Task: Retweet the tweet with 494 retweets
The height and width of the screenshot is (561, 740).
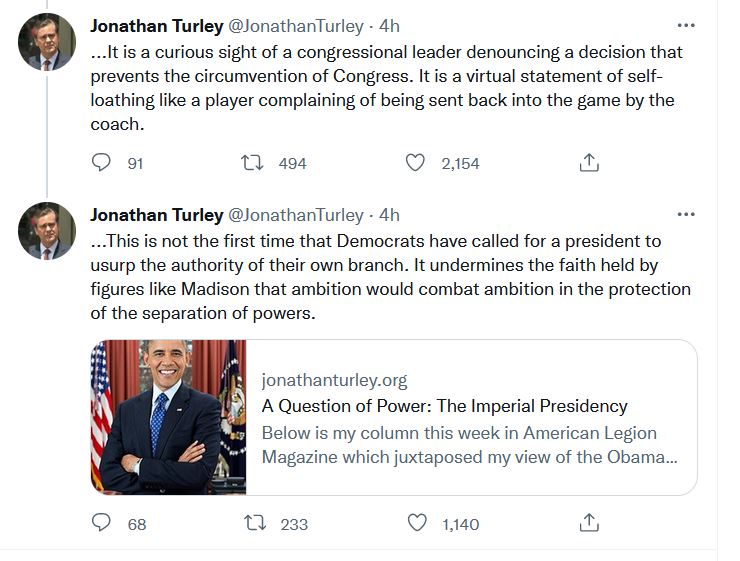Action: [252, 163]
